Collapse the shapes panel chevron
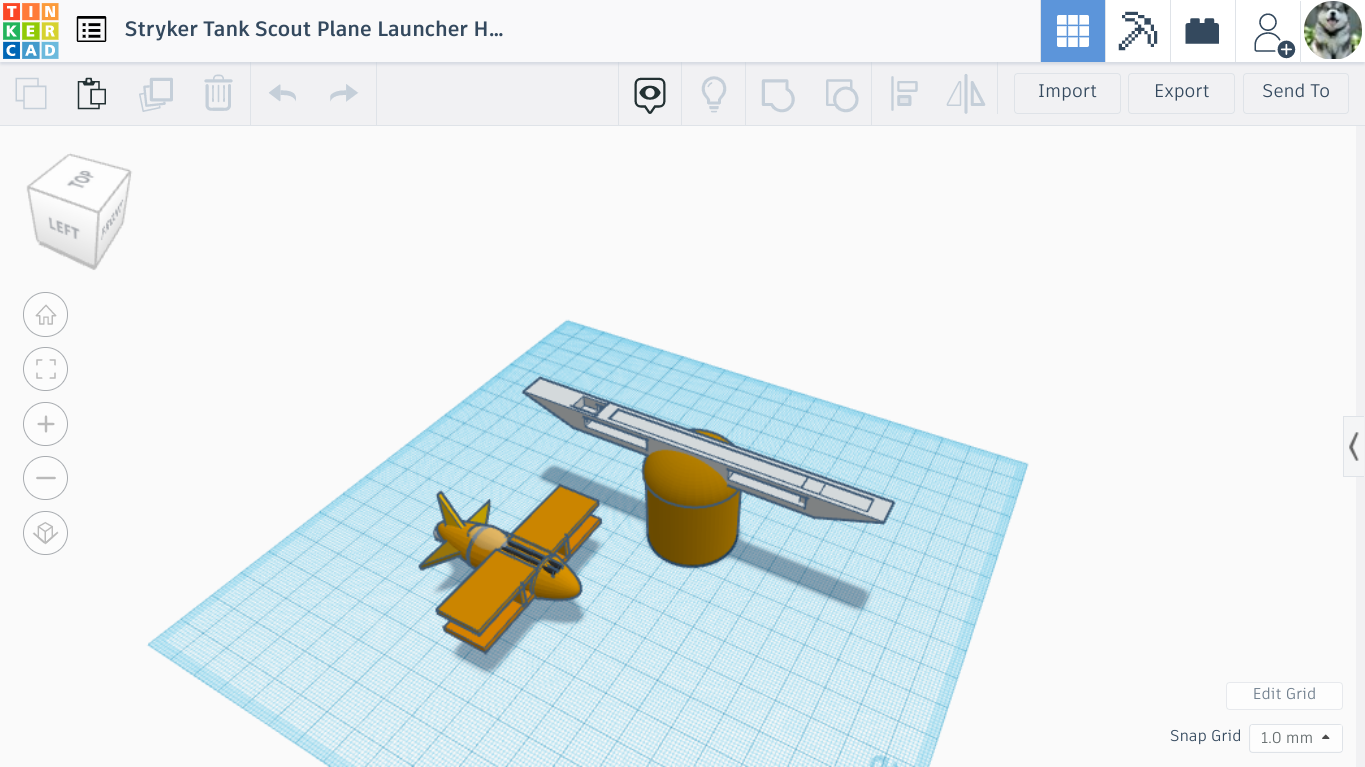The height and width of the screenshot is (767, 1365). tap(1355, 447)
